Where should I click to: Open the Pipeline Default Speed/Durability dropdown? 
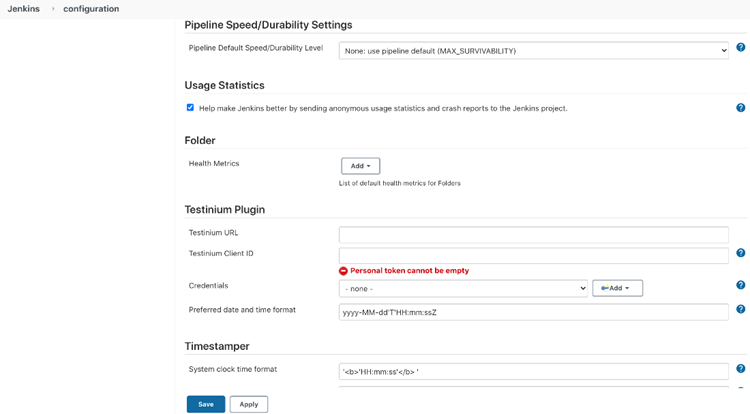coord(534,51)
